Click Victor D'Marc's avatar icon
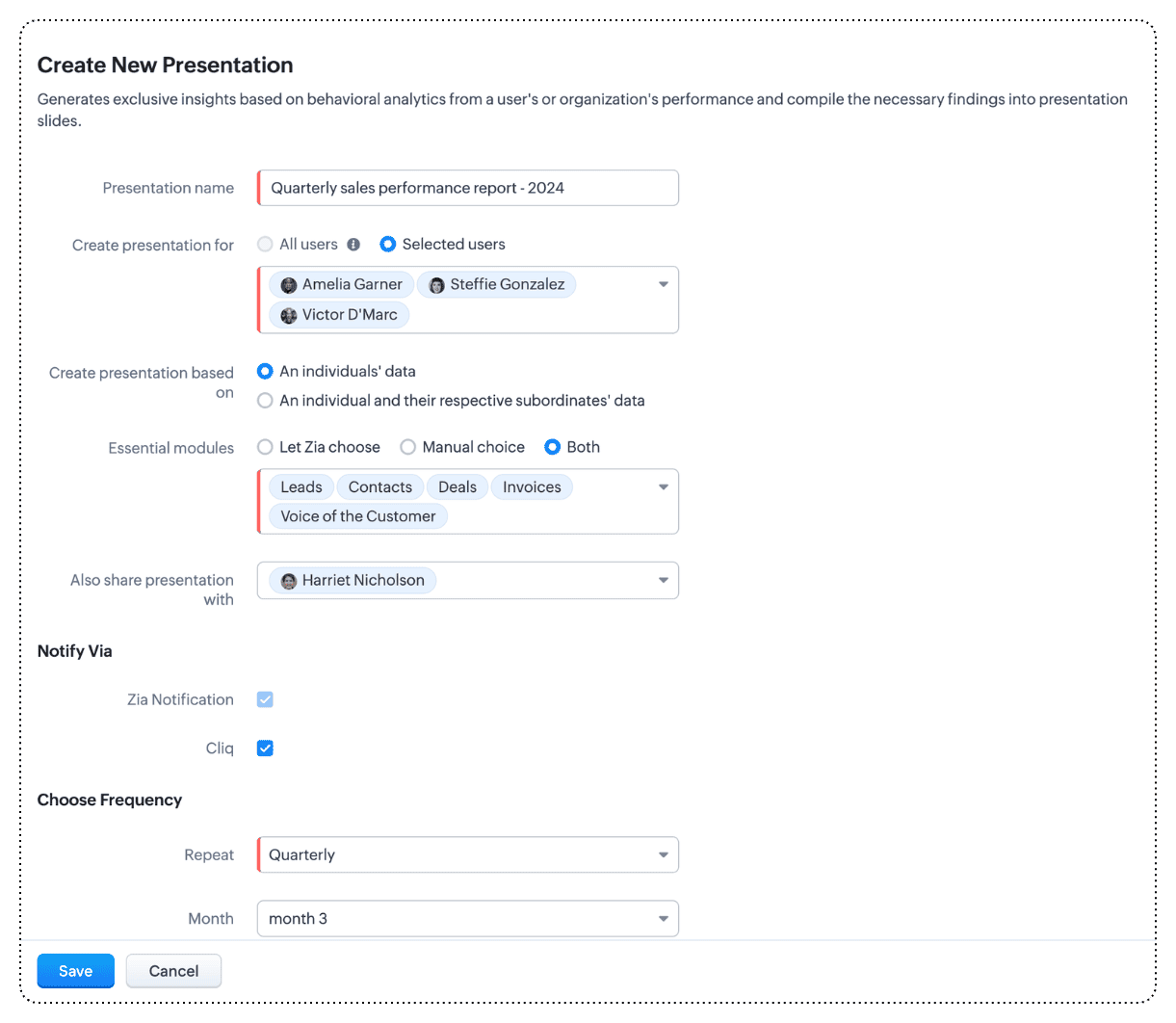The image size is (1176, 1023). (289, 315)
